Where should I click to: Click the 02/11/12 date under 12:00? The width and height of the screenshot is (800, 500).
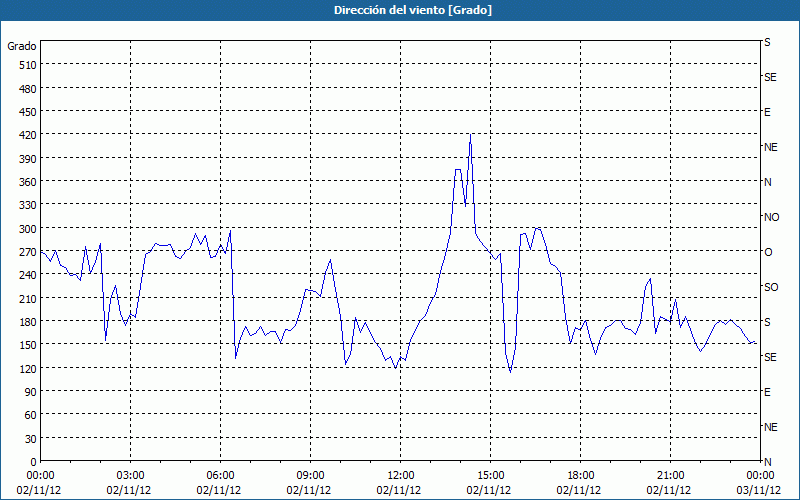pos(399,490)
